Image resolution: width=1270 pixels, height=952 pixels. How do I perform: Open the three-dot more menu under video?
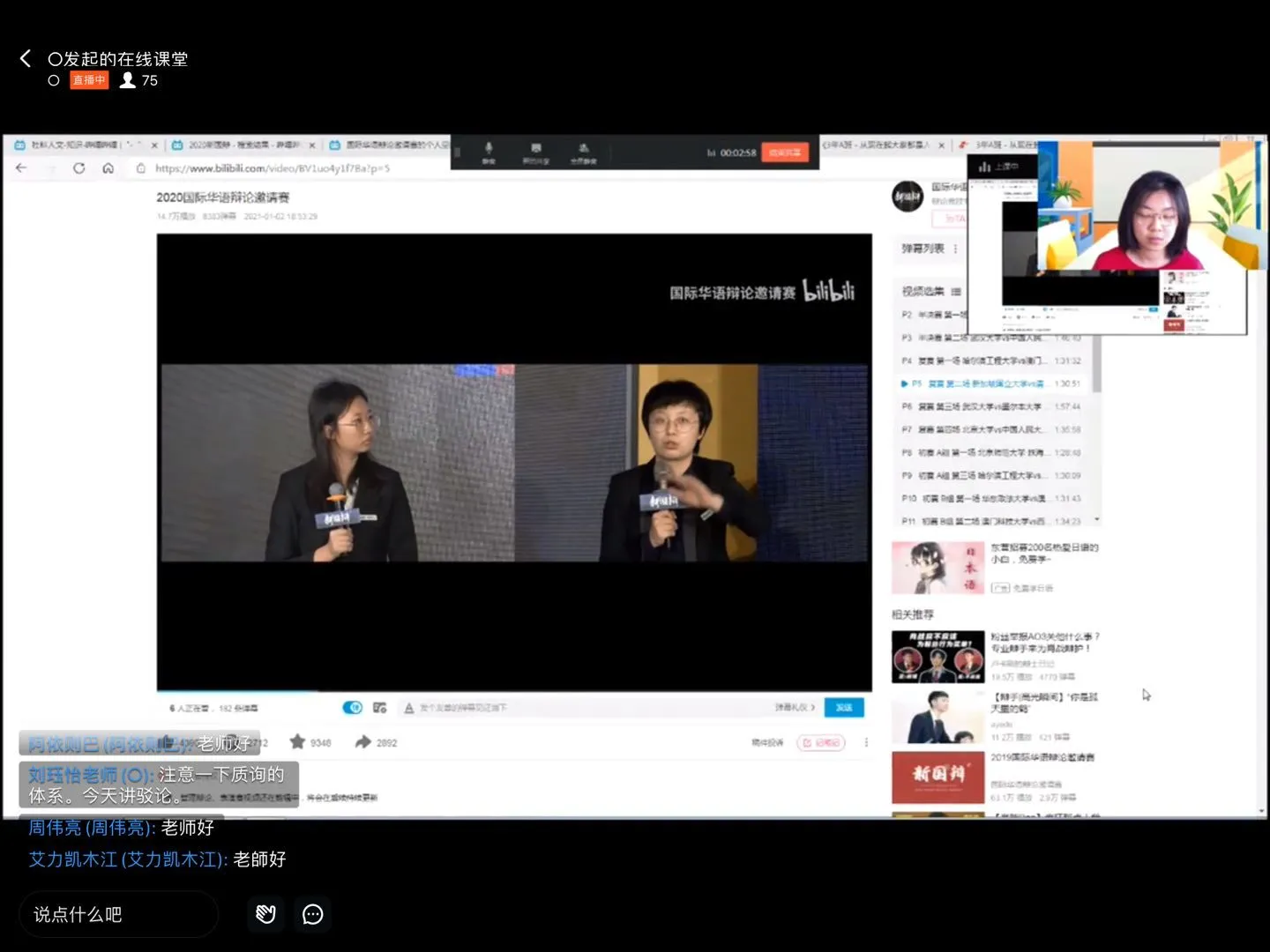click(866, 742)
